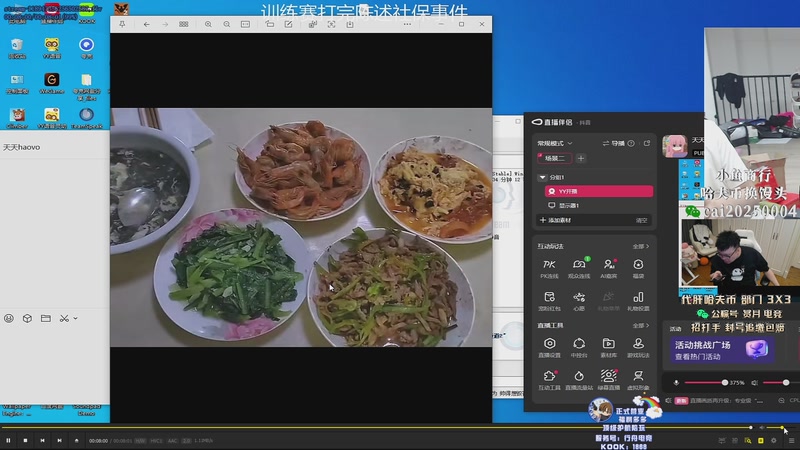Image resolution: width=800 pixels, height=450 pixels.
Task: Open TeamSpeak desktop shortcut
Action: (86, 118)
